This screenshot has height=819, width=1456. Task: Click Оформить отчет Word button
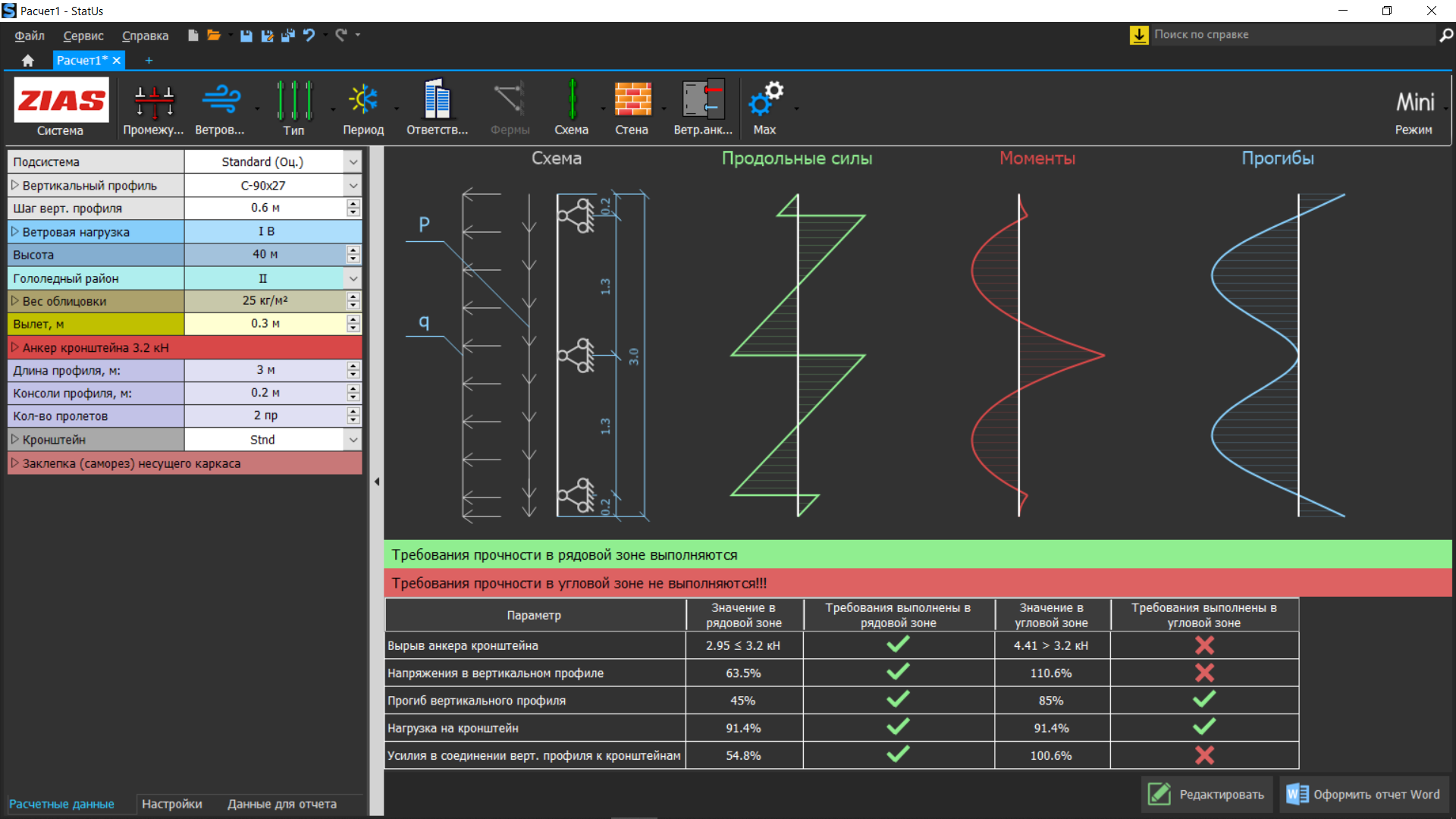point(1363,794)
